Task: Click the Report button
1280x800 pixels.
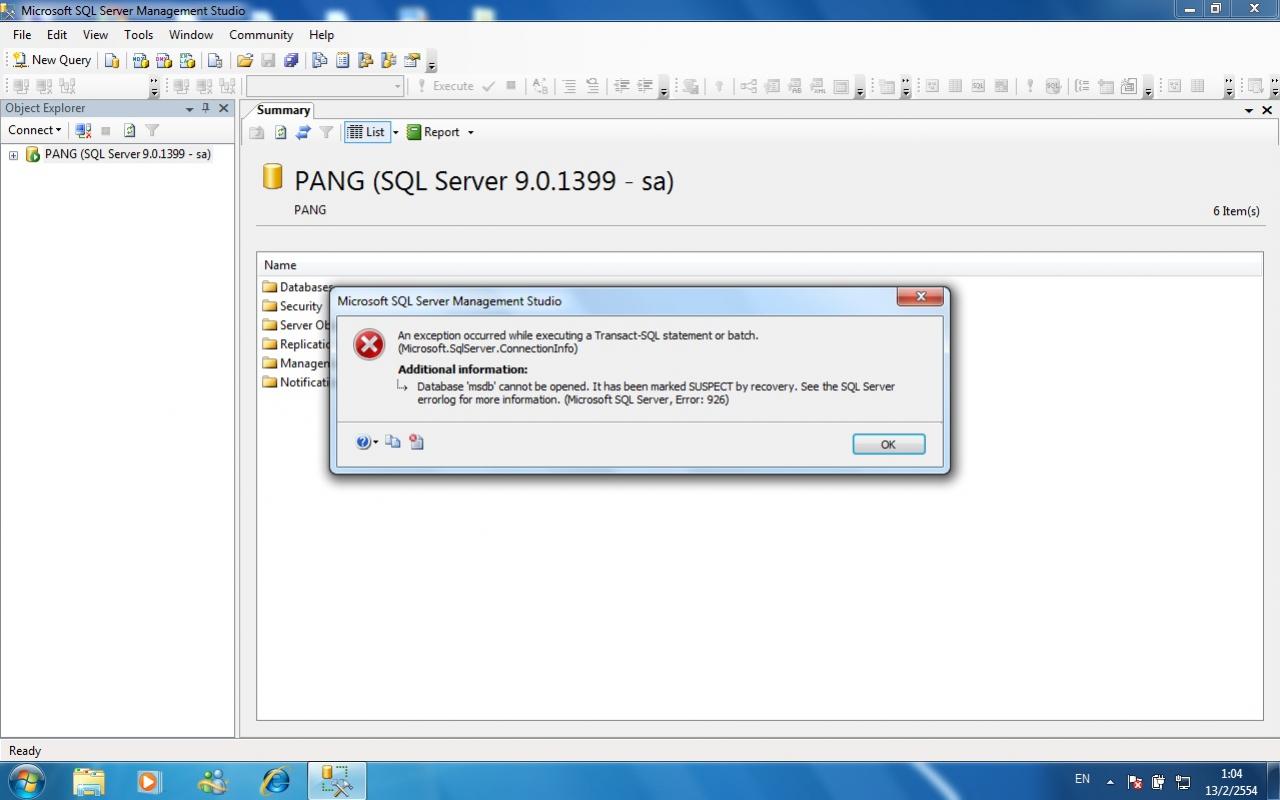Action: pos(434,132)
